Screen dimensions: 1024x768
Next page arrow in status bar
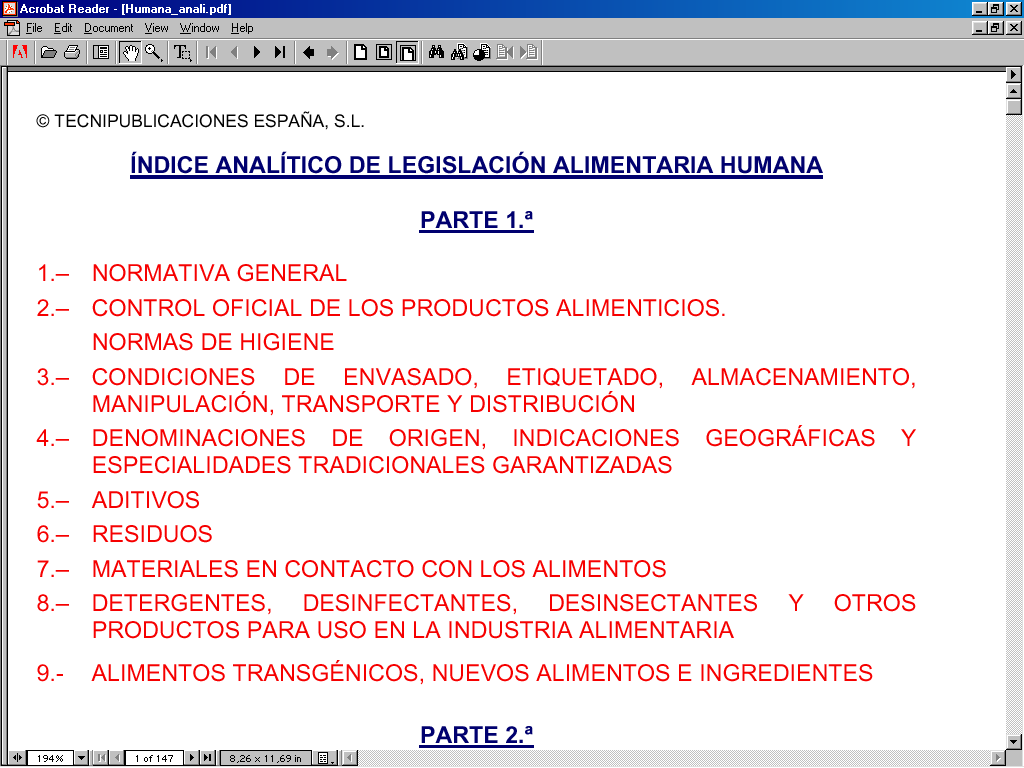click(x=192, y=758)
